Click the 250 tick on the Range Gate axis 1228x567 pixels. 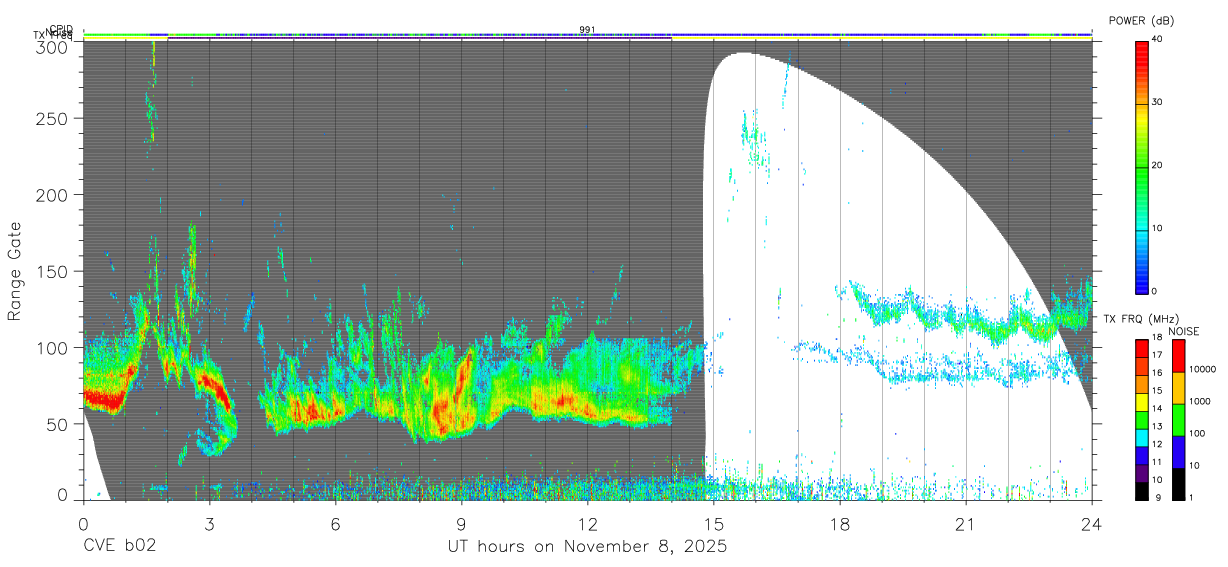(53, 118)
